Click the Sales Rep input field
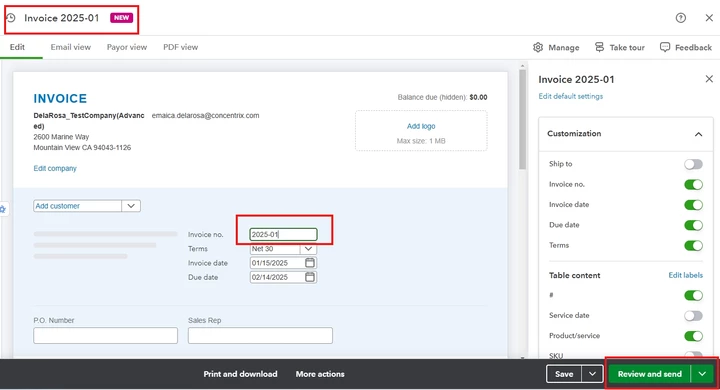This screenshot has width=720, height=390. point(260,335)
